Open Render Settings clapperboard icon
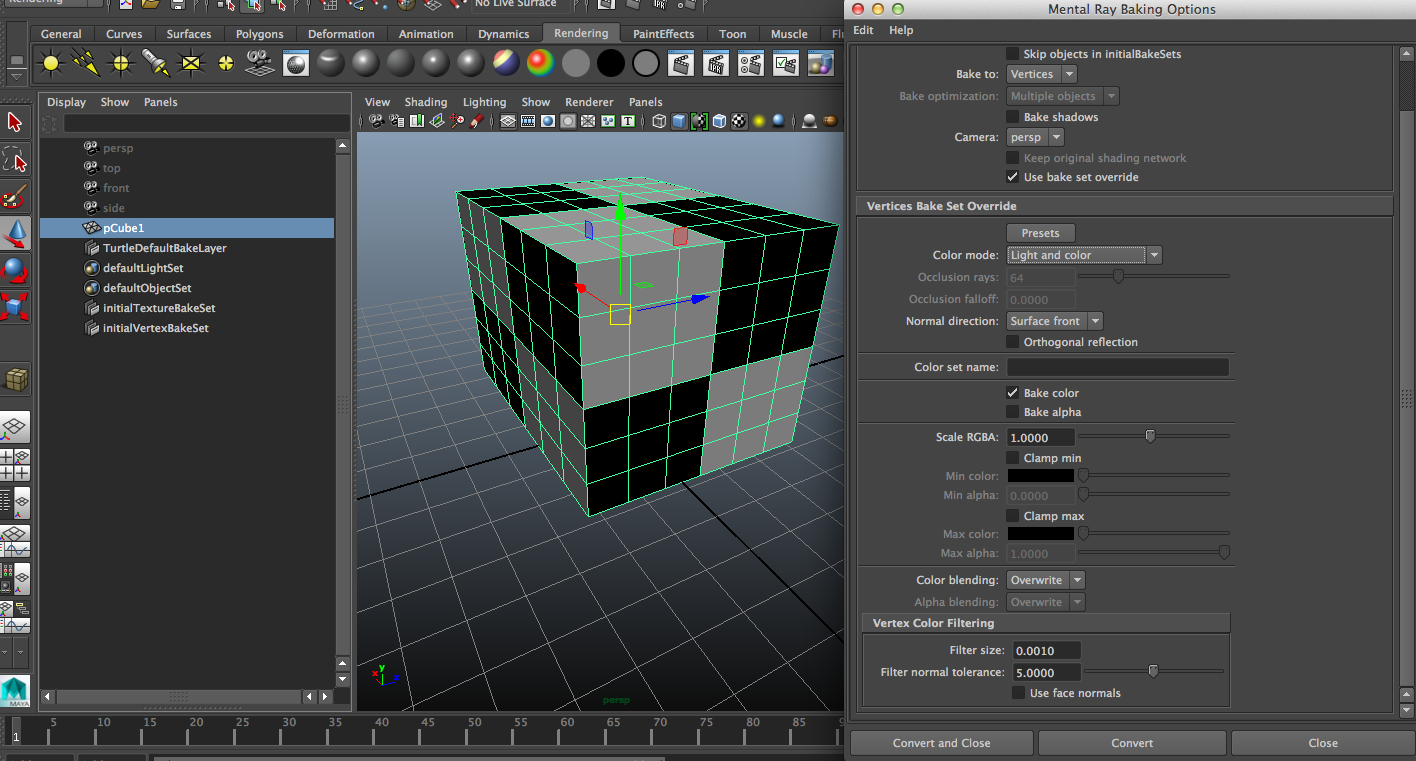Screen dimensions: 1416x761 point(751,64)
